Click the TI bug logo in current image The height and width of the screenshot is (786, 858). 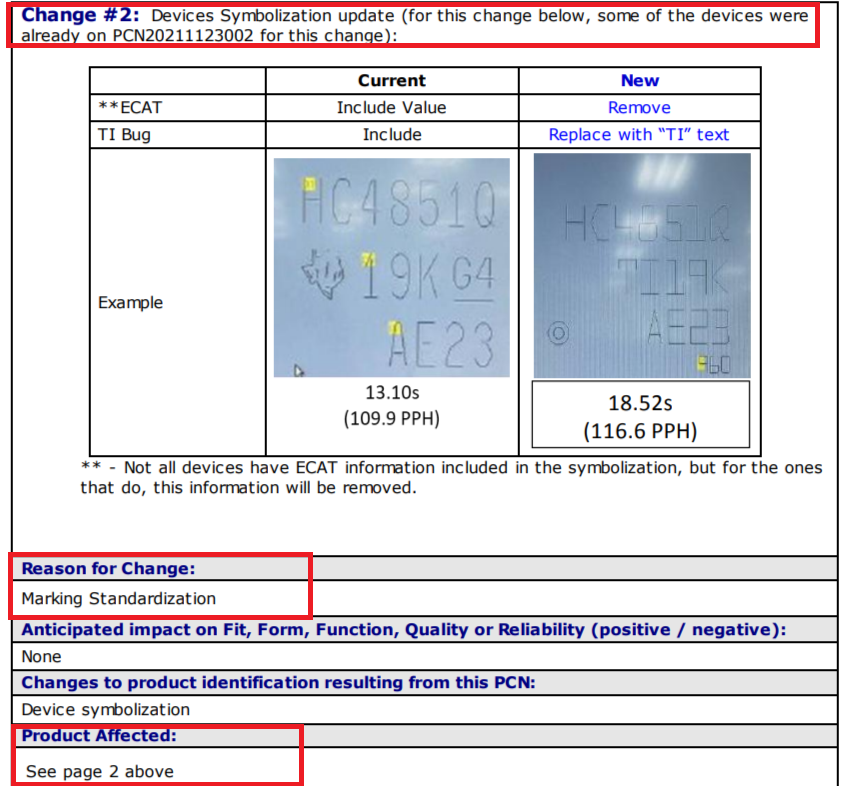pyautogui.click(x=323, y=274)
